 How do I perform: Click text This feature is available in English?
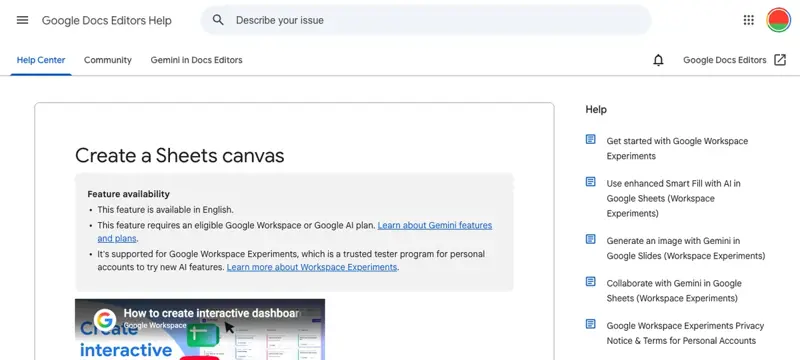(166, 210)
